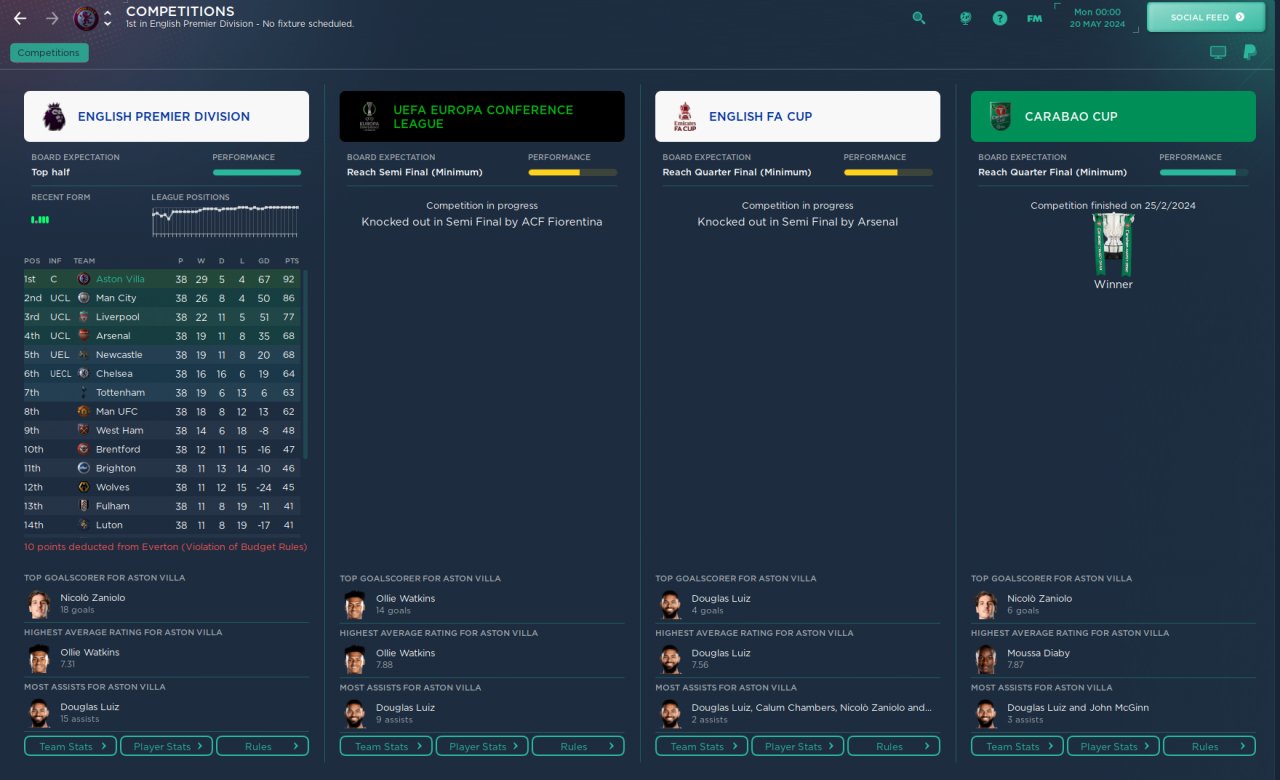This screenshot has height=780, width=1280.
Task: Open Player Stats for English Premier Division
Action: pyautogui.click(x=167, y=746)
